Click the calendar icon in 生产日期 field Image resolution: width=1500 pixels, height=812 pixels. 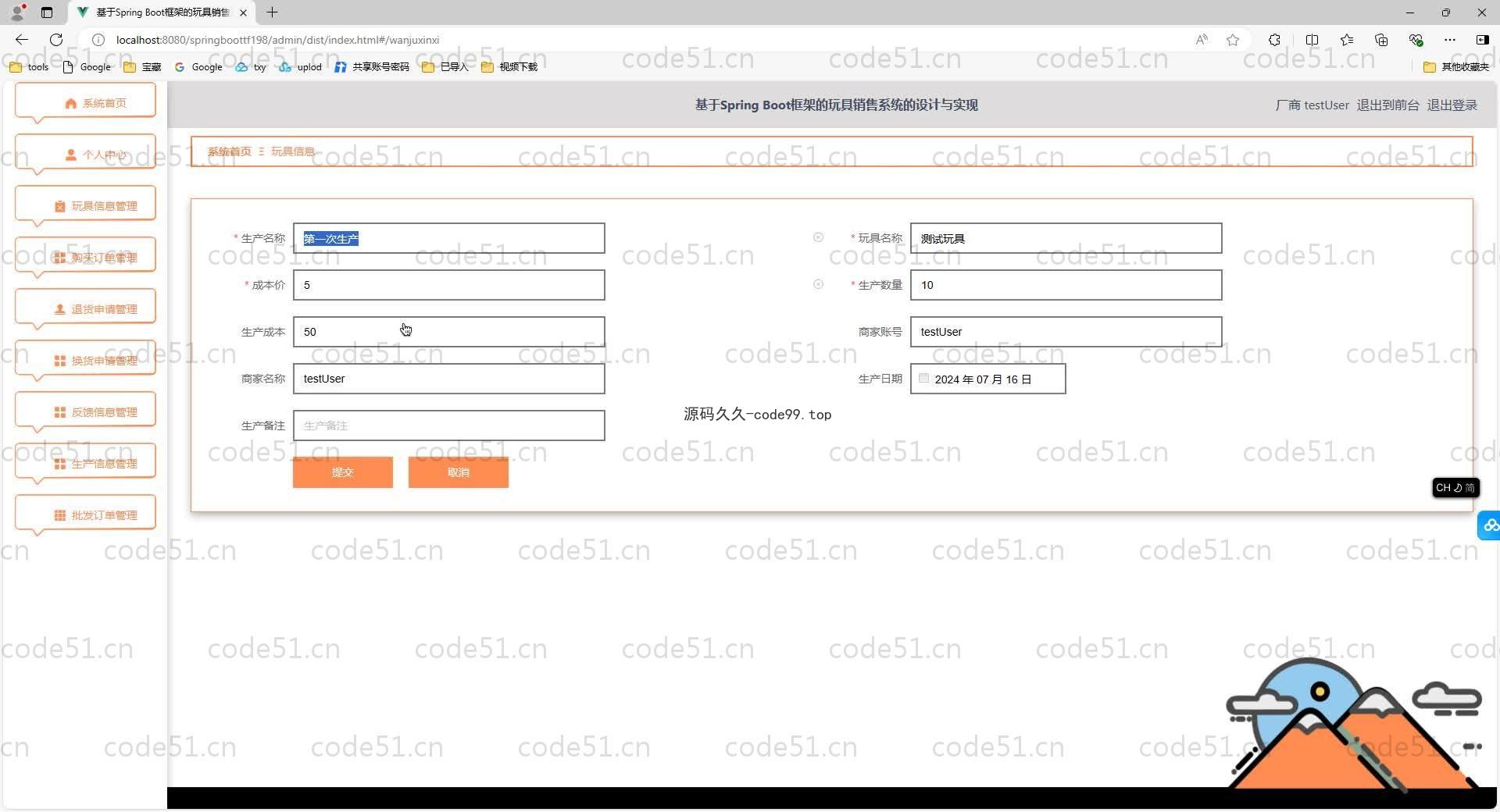click(x=924, y=379)
